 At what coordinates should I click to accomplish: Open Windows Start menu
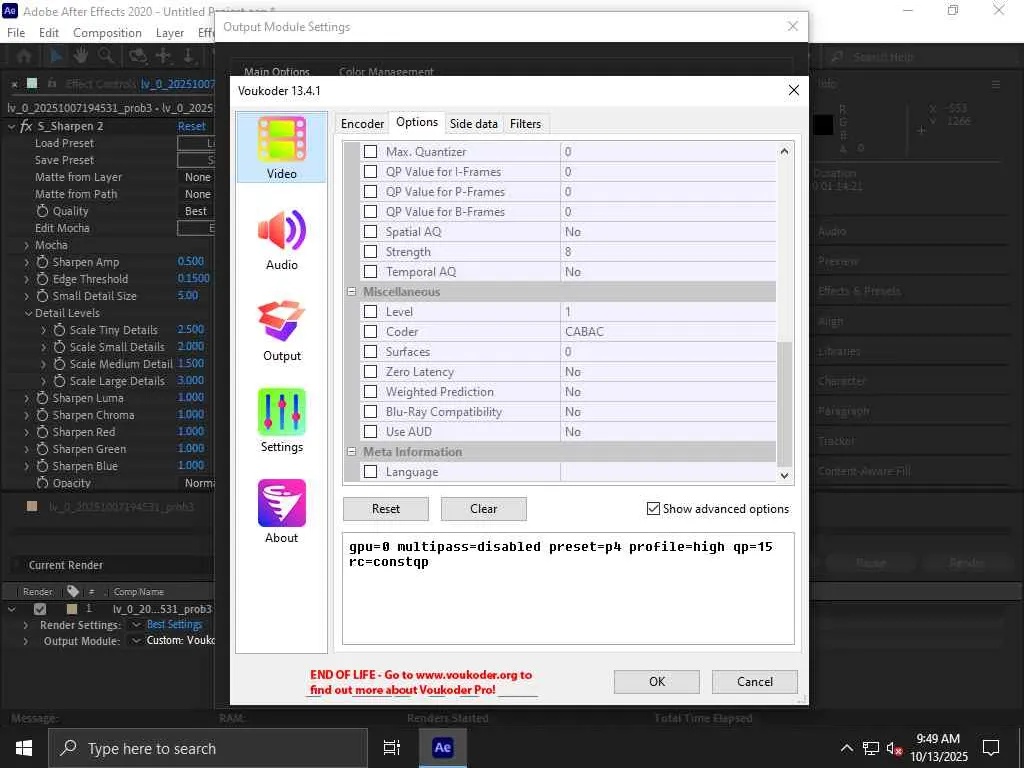coord(24,748)
